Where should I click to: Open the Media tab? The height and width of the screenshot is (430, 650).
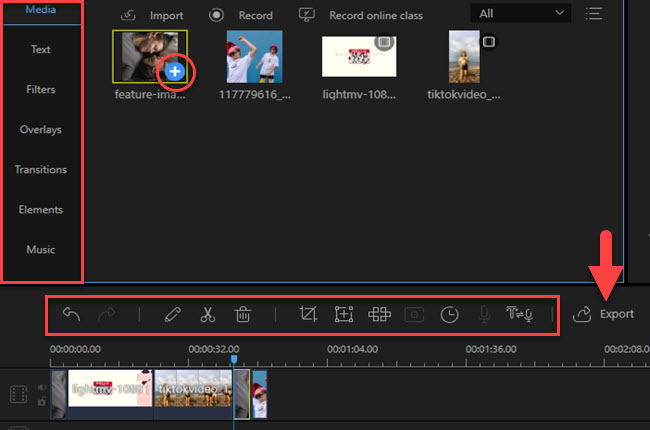pyautogui.click(x=41, y=10)
